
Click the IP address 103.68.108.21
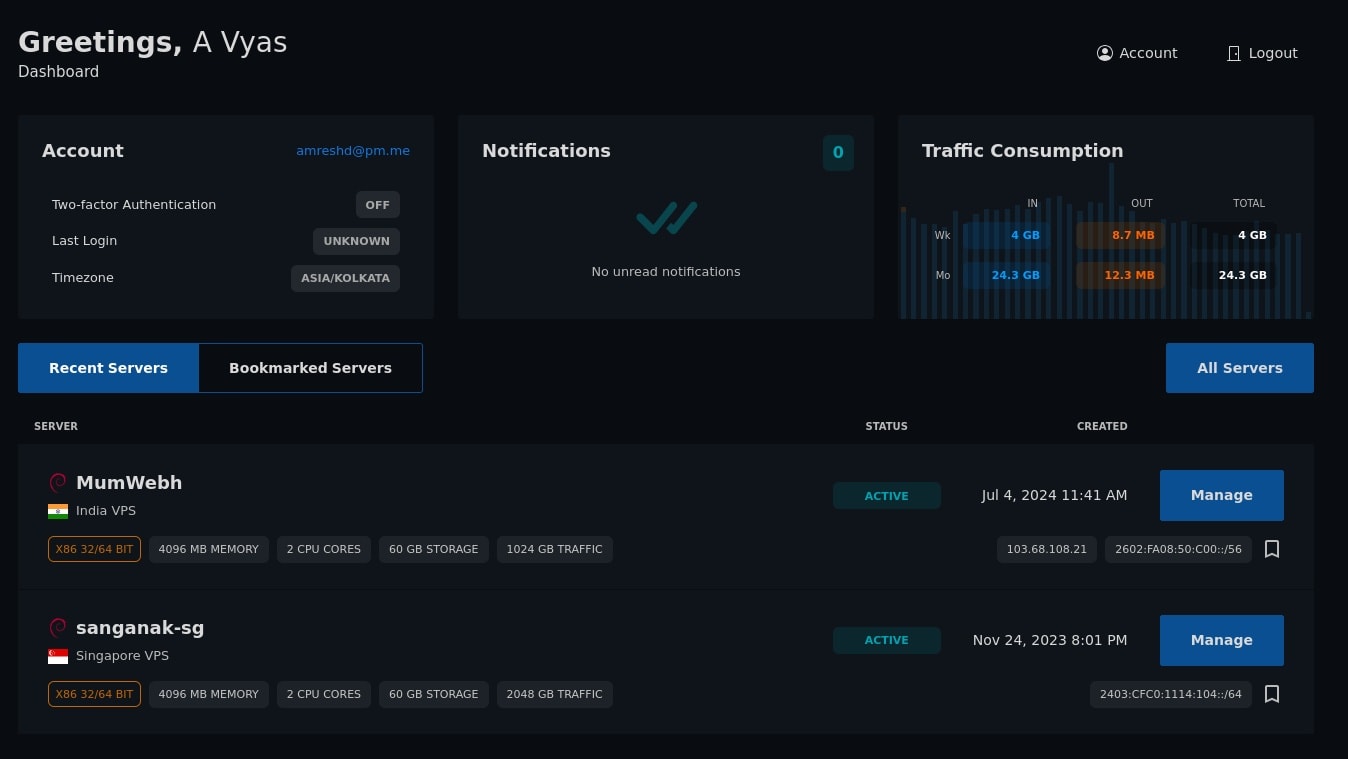click(1047, 549)
